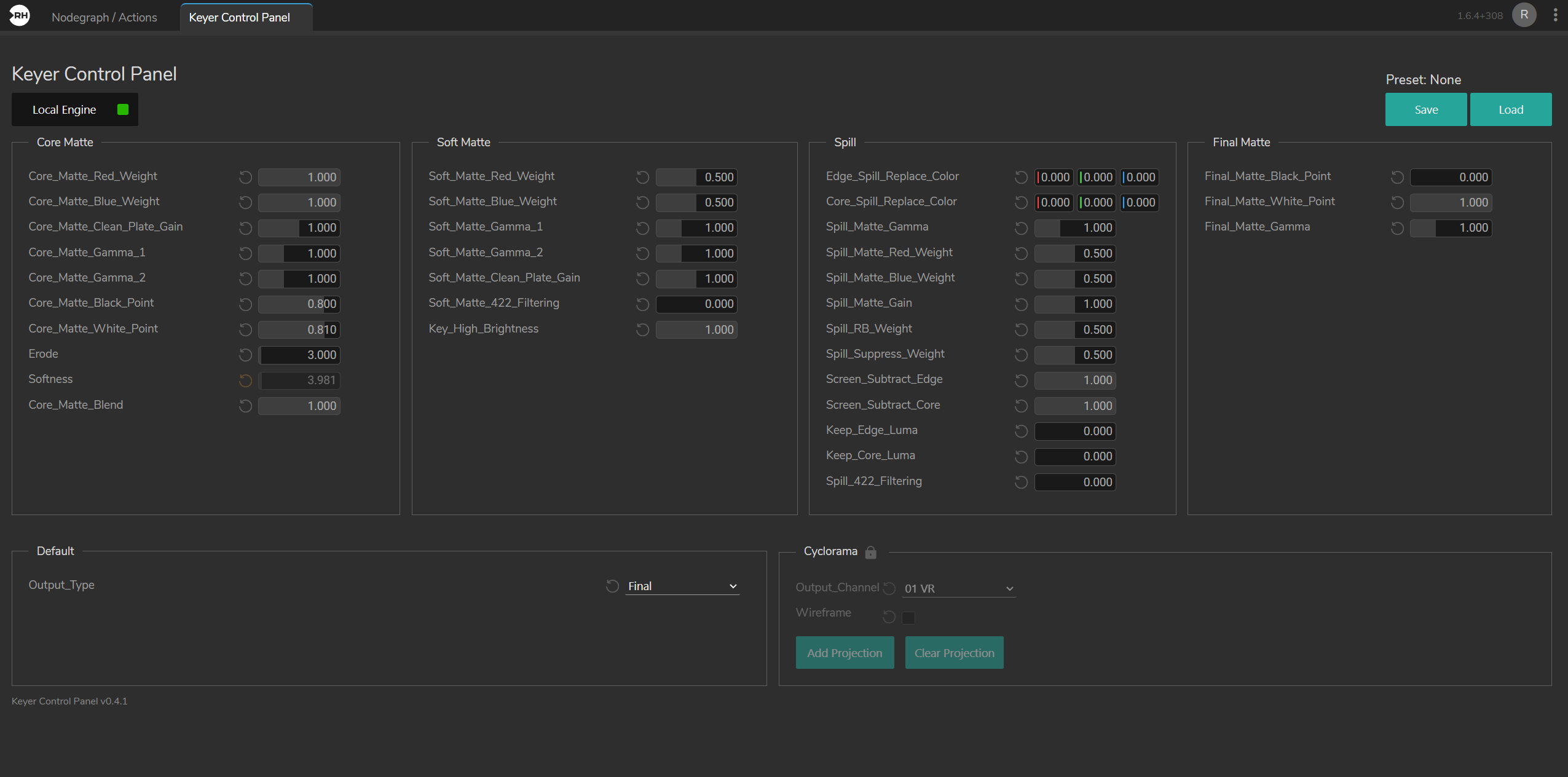1568x777 pixels.
Task: Click the Clear Projection button
Action: (953, 653)
